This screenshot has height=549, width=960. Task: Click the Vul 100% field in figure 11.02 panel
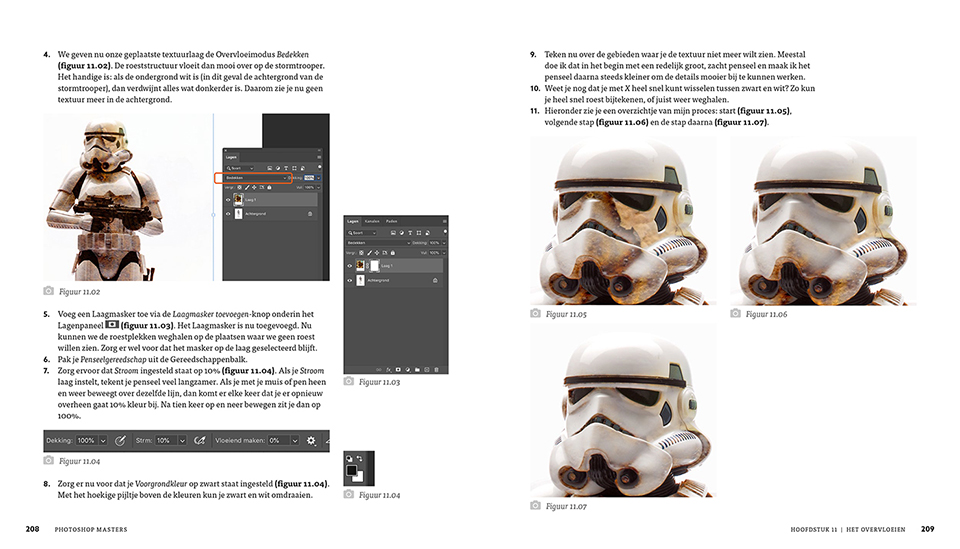click(x=309, y=187)
